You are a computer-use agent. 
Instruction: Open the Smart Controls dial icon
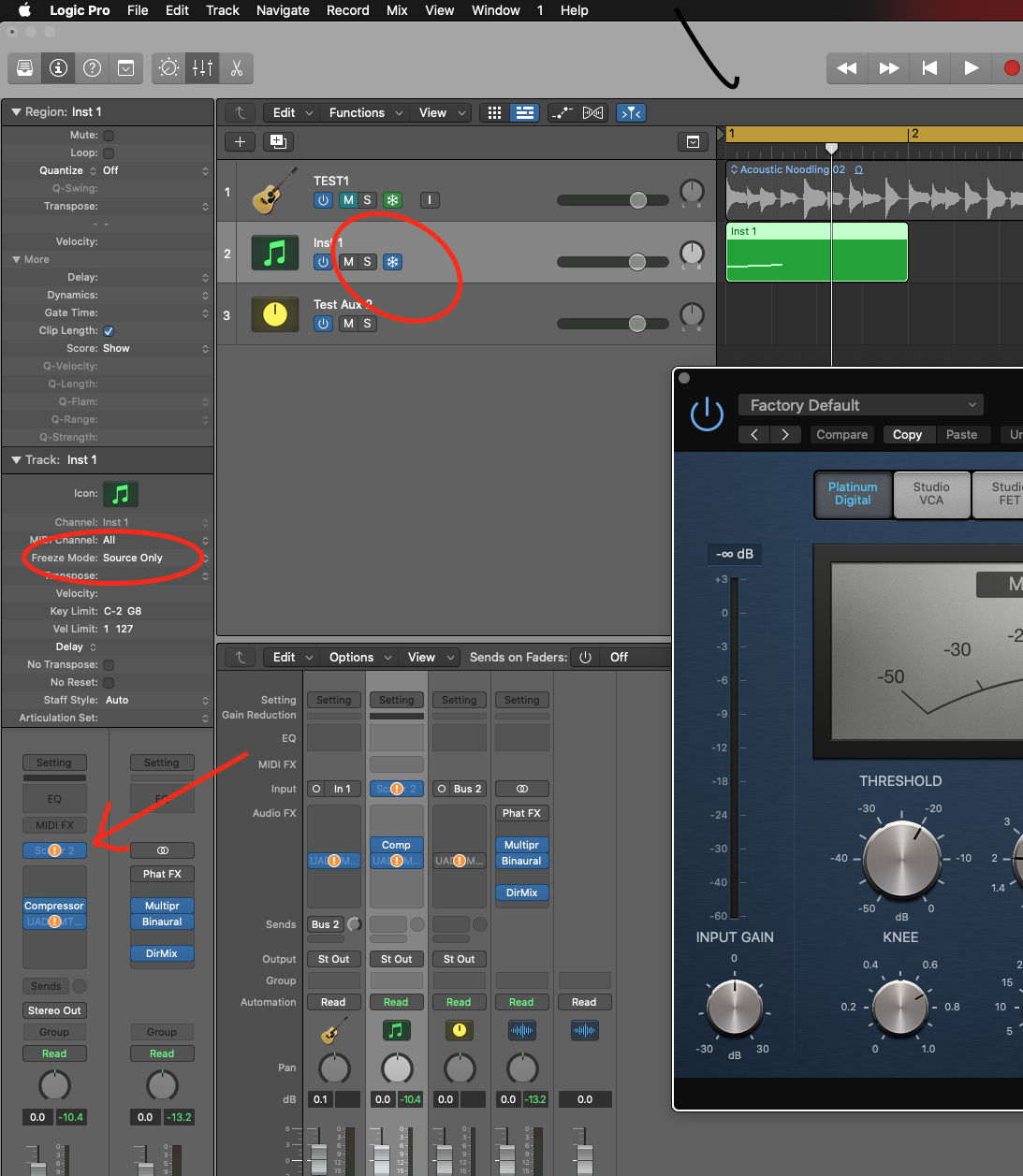[169, 68]
